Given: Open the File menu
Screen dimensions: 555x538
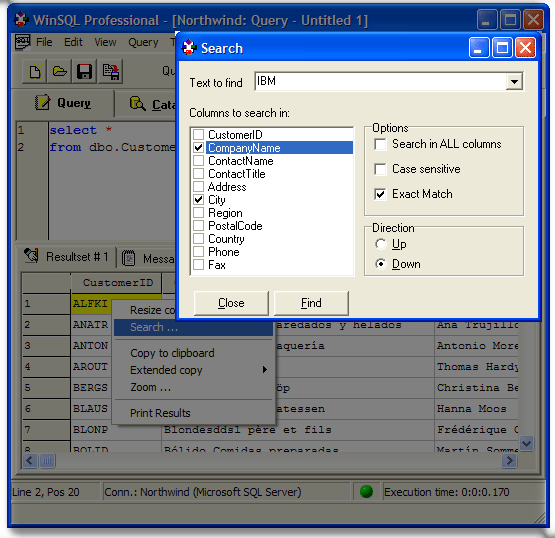Looking at the screenshot, I should tap(44, 42).
